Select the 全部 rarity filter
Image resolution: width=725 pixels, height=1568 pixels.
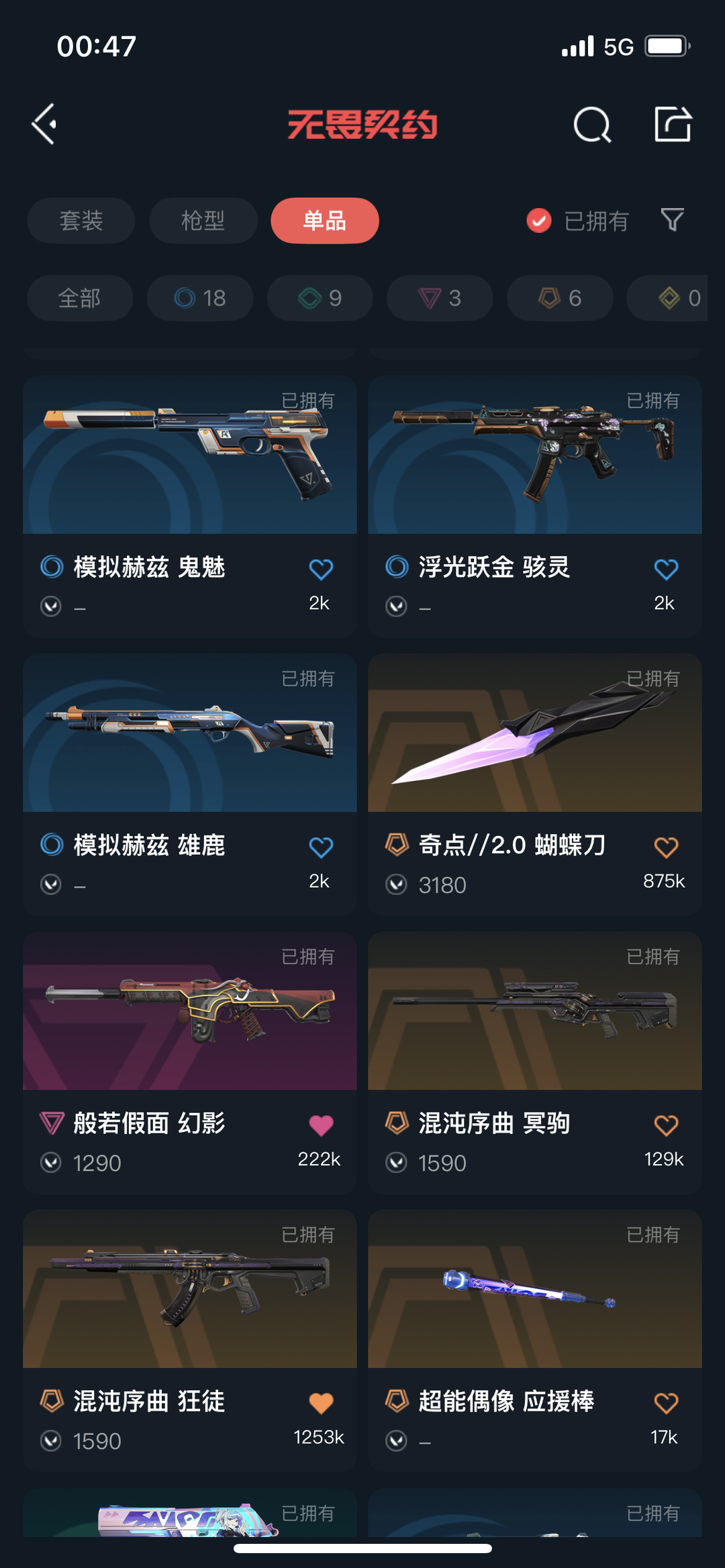tap(80, 298)
